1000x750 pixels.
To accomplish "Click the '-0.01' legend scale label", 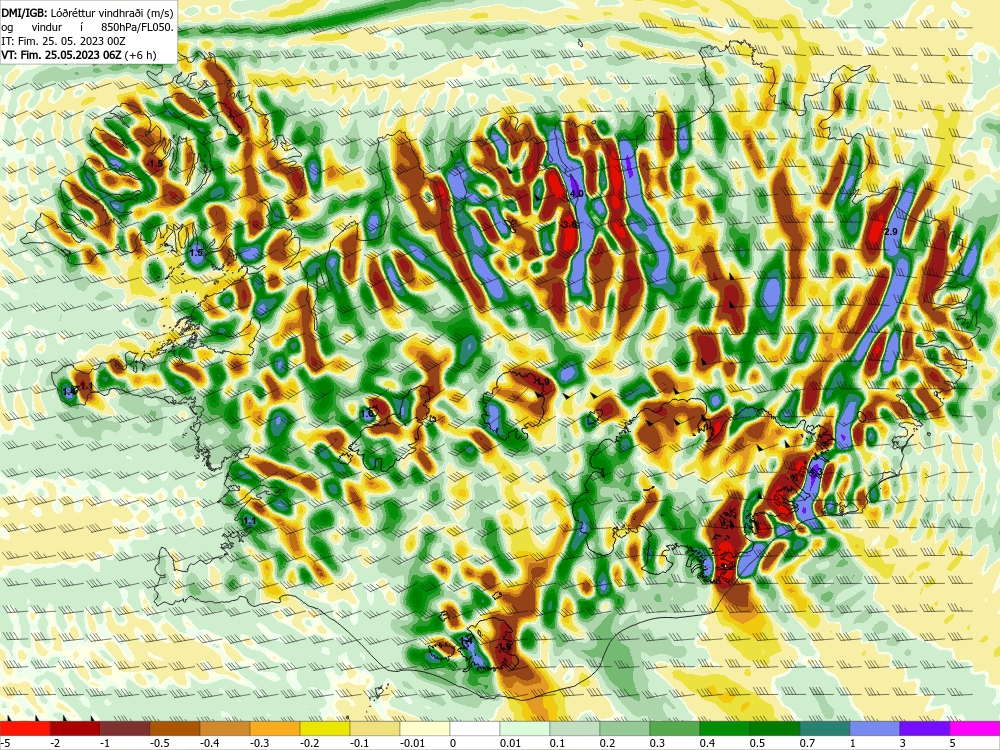I will coord(411,743).
